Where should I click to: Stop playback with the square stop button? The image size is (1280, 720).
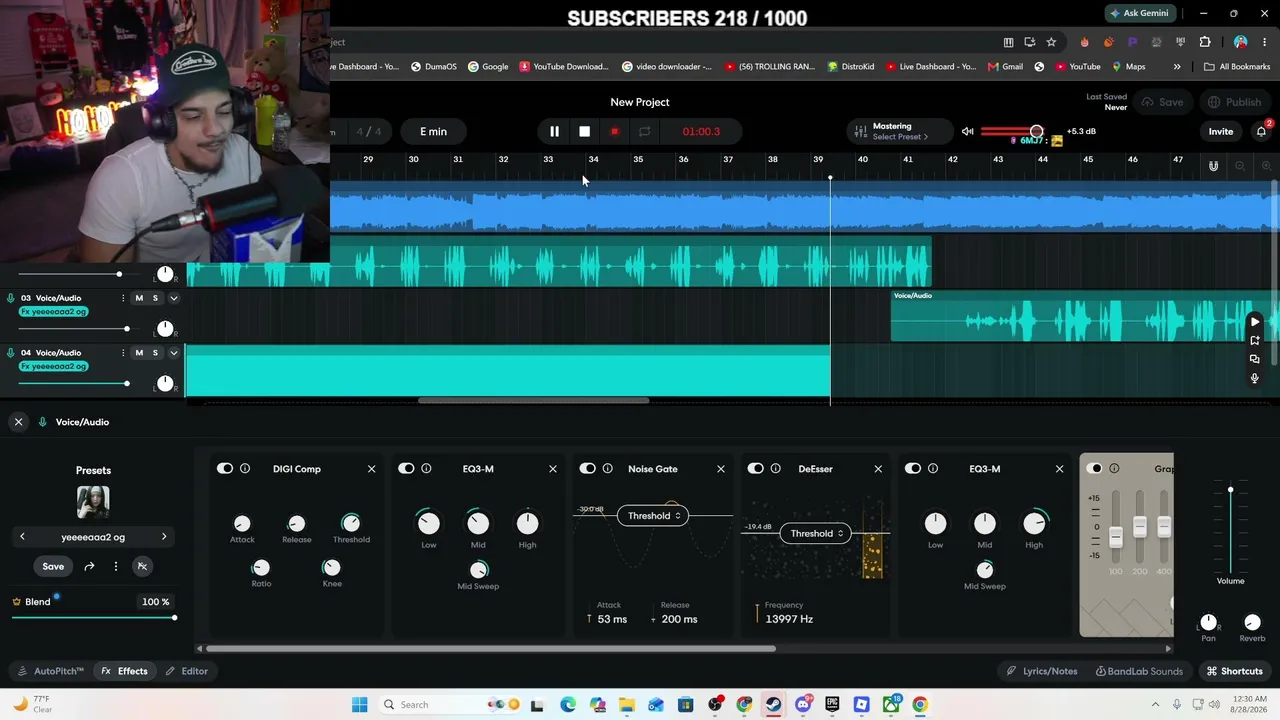[x=584, y=131]
